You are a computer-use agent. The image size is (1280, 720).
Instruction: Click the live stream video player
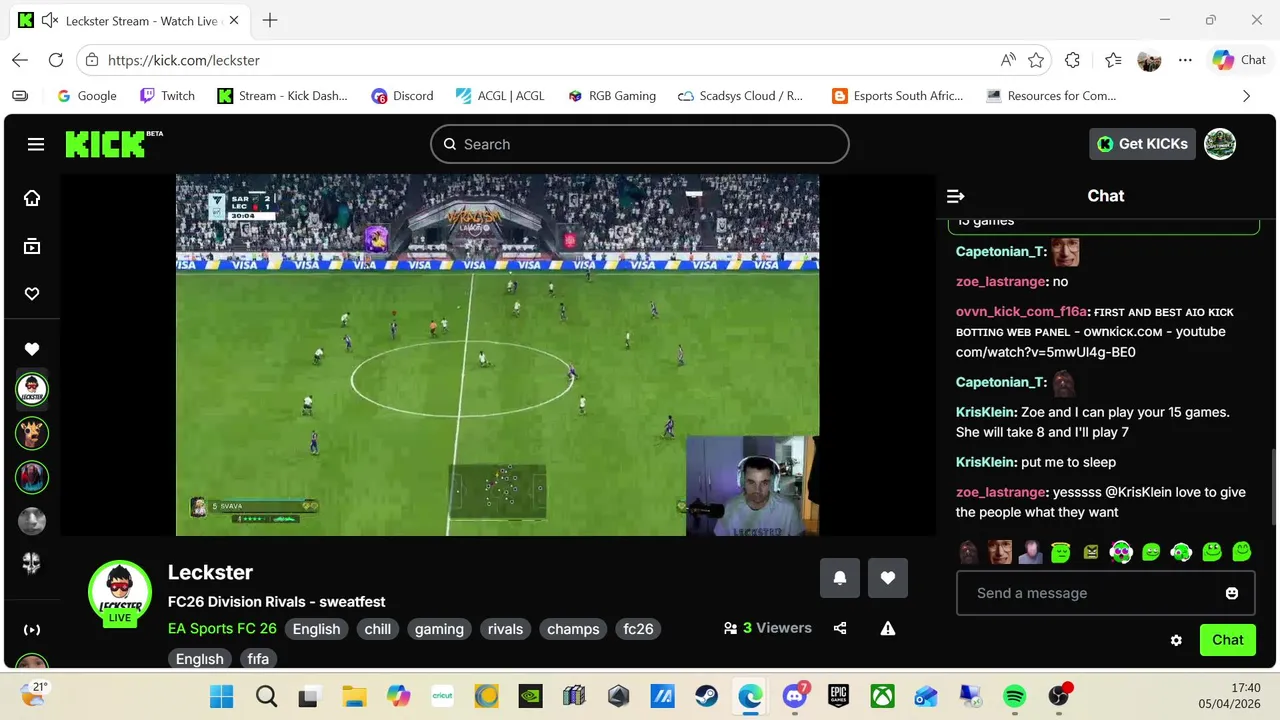(x=497, y=355)
